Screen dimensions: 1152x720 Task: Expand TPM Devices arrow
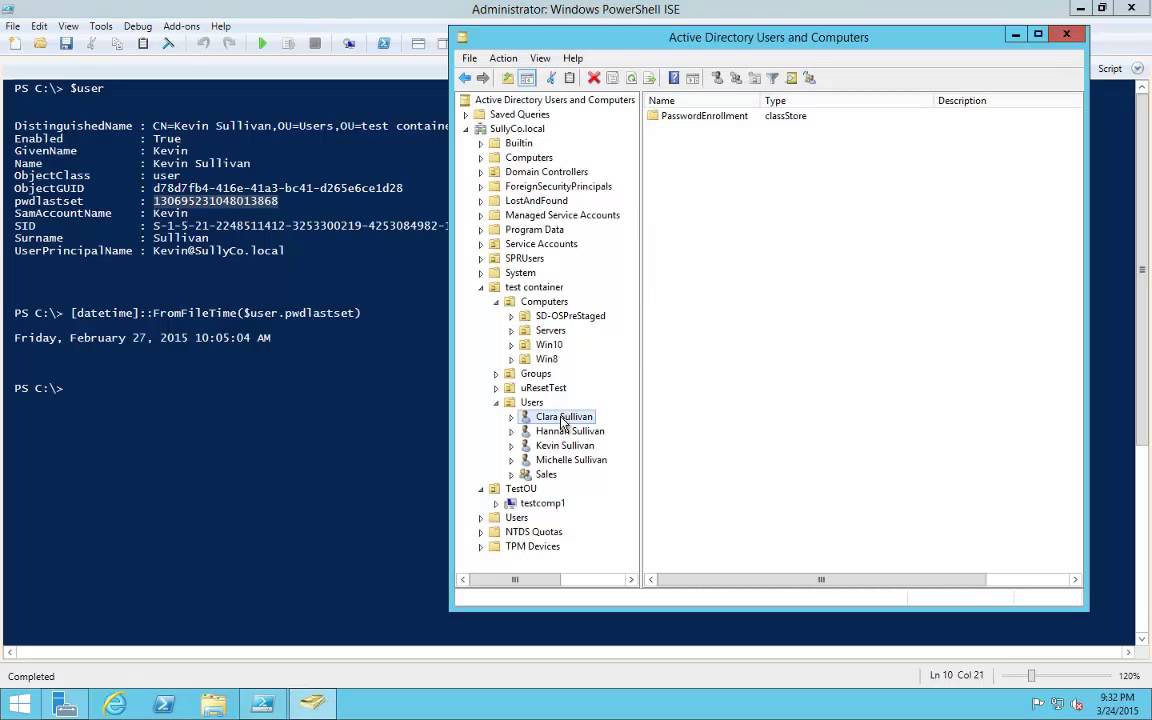point(481,547)
